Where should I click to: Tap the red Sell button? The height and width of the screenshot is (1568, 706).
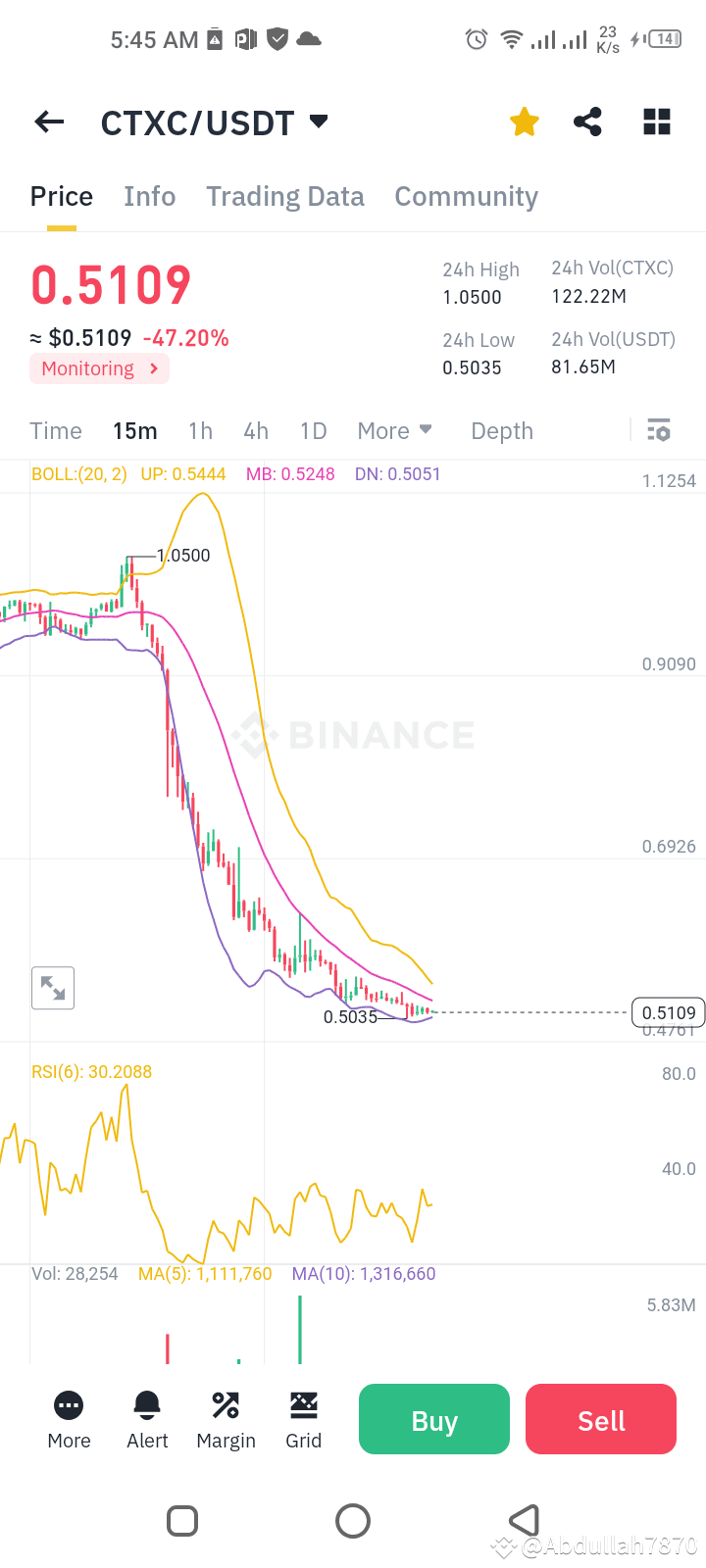pyautogui.click(x=600, y=1418)
